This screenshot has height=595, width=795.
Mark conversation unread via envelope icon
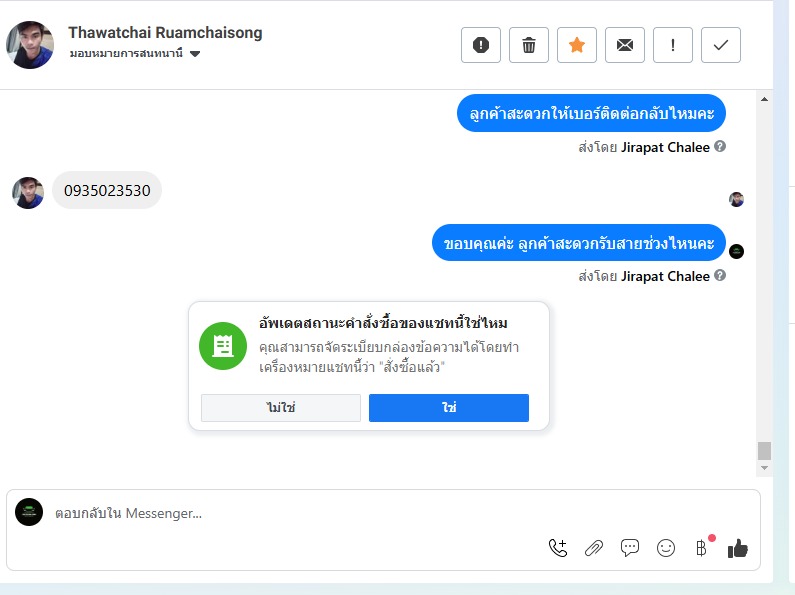click(x=625, y=45)
